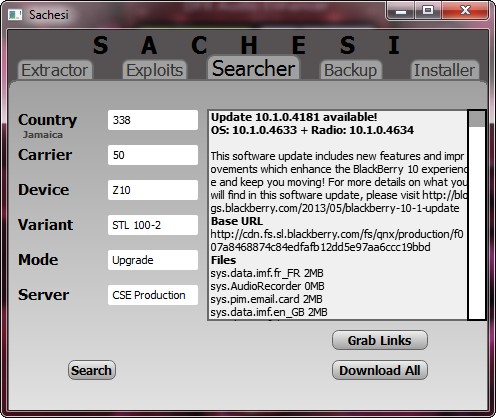Click the 'Update 10.1.0.4181 available!' text
The height and width of the screenshot is (418, 496).
tap(294, 117)
